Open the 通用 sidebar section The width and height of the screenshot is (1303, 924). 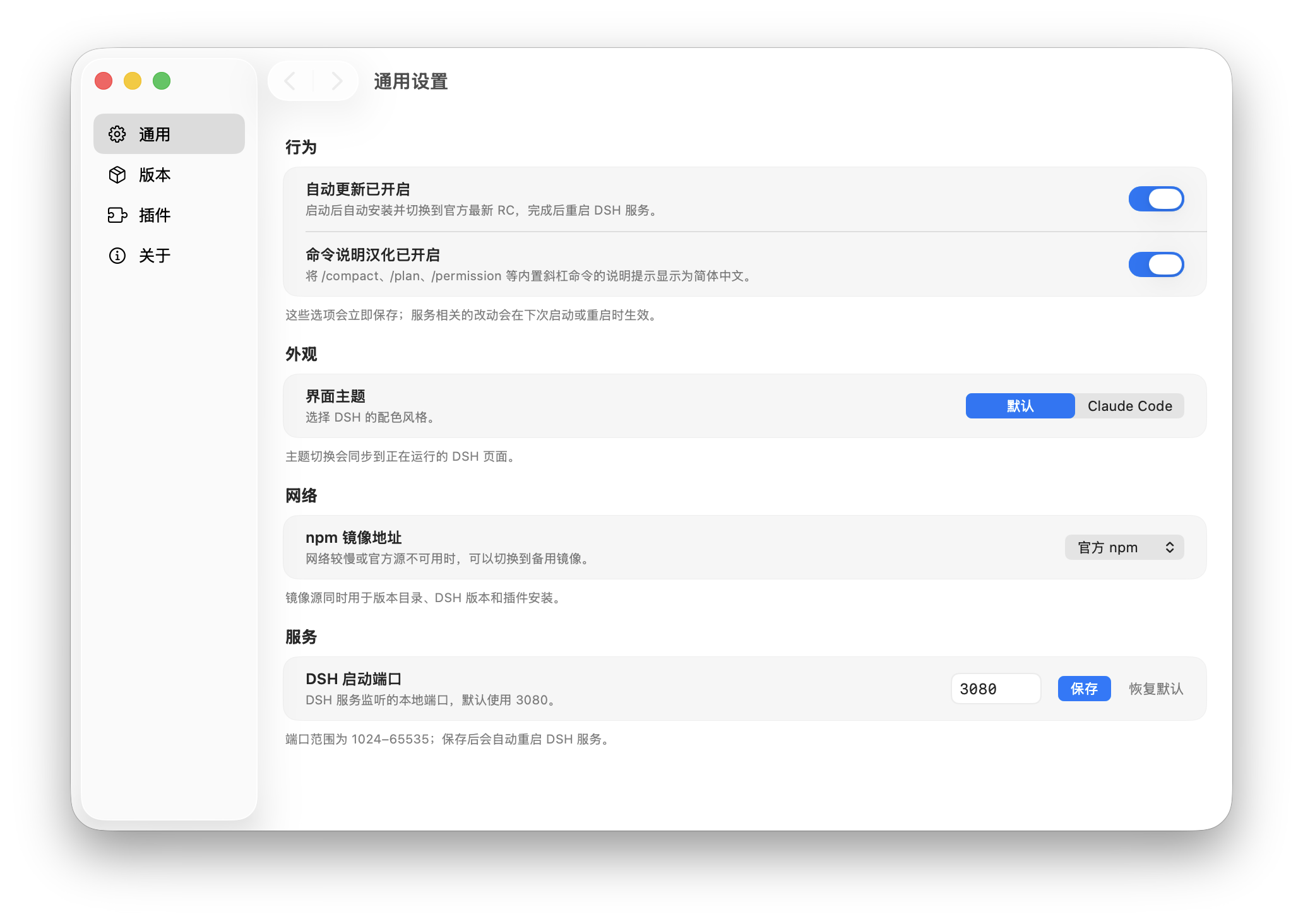click(x=169, y=134)
